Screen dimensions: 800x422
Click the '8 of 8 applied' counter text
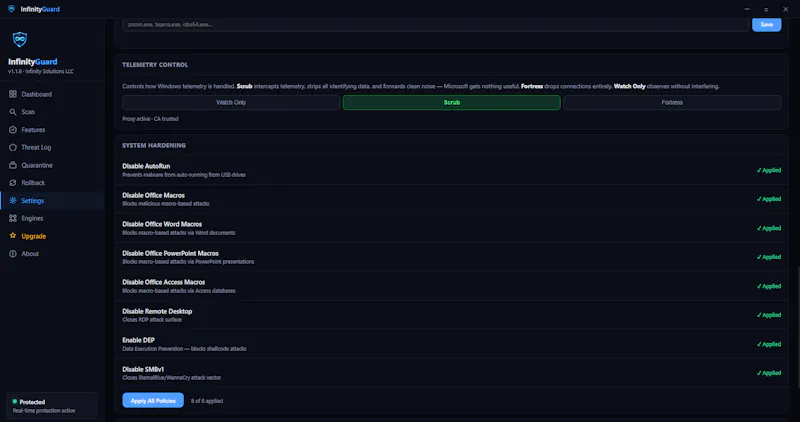207,401
